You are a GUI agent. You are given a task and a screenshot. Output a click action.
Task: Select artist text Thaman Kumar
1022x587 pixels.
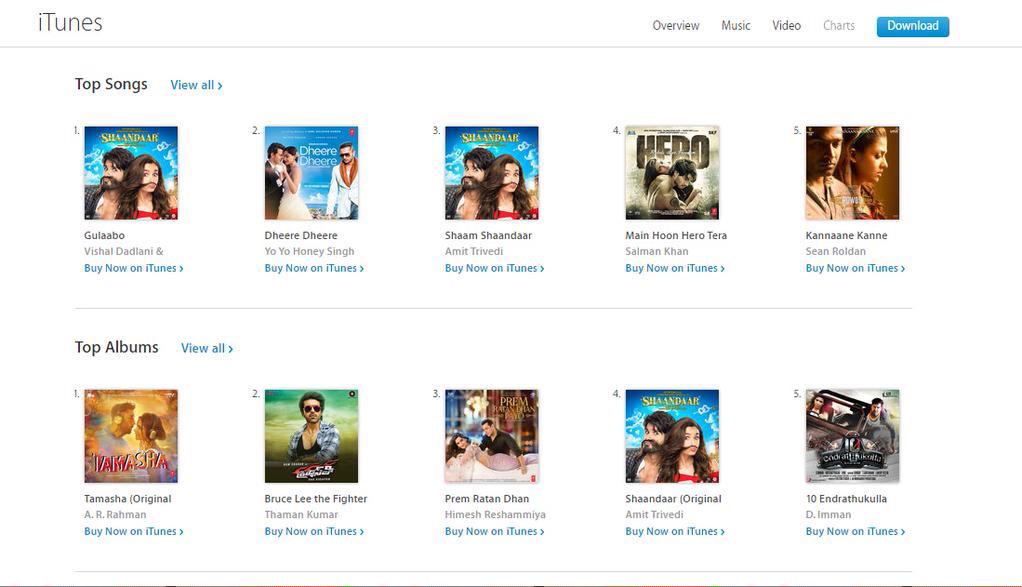301,515
